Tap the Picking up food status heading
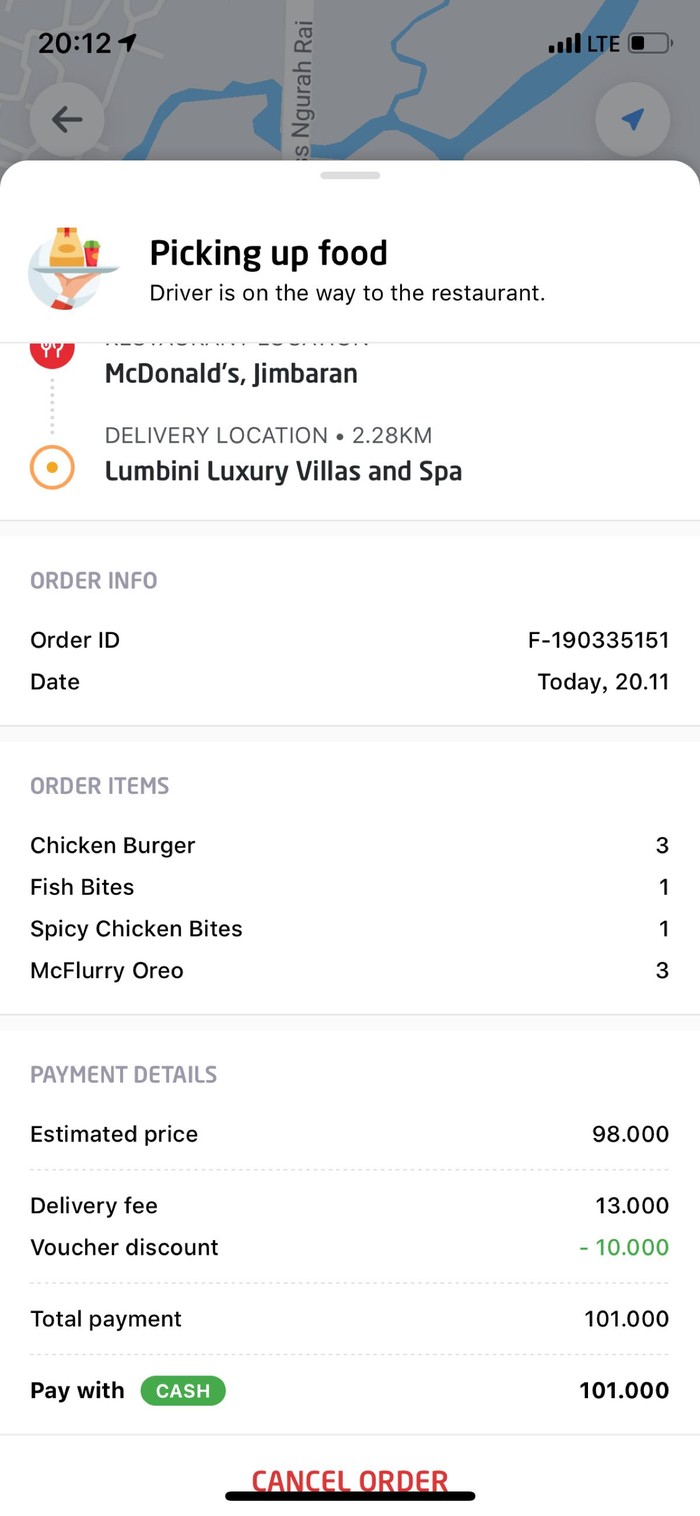Viewport: 700px width, 1516px height. click(x=268, y=253)
